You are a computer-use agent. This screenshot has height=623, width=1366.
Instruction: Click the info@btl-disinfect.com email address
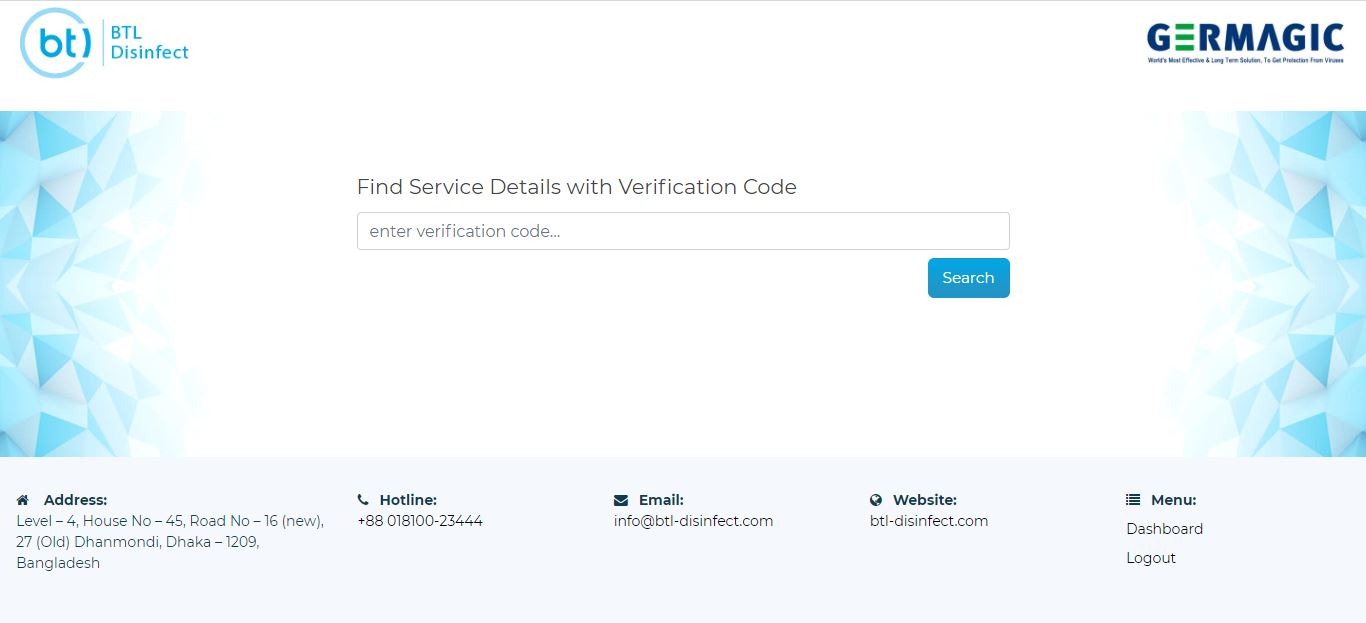point(693,521)
